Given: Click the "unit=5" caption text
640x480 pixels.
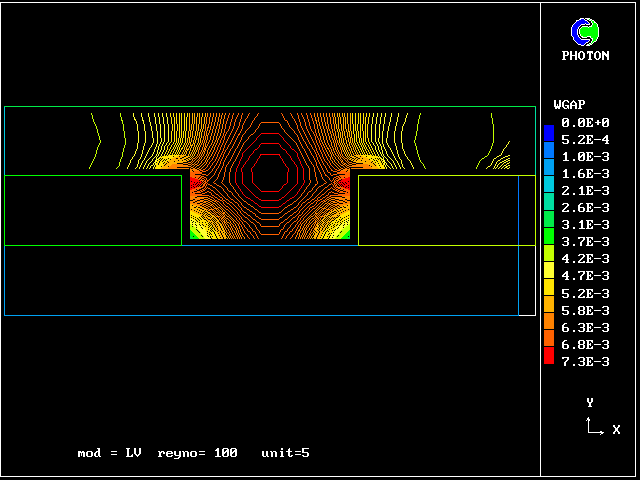Looking at the screenshot, I should pyautogui.click(x=285, y=453).
